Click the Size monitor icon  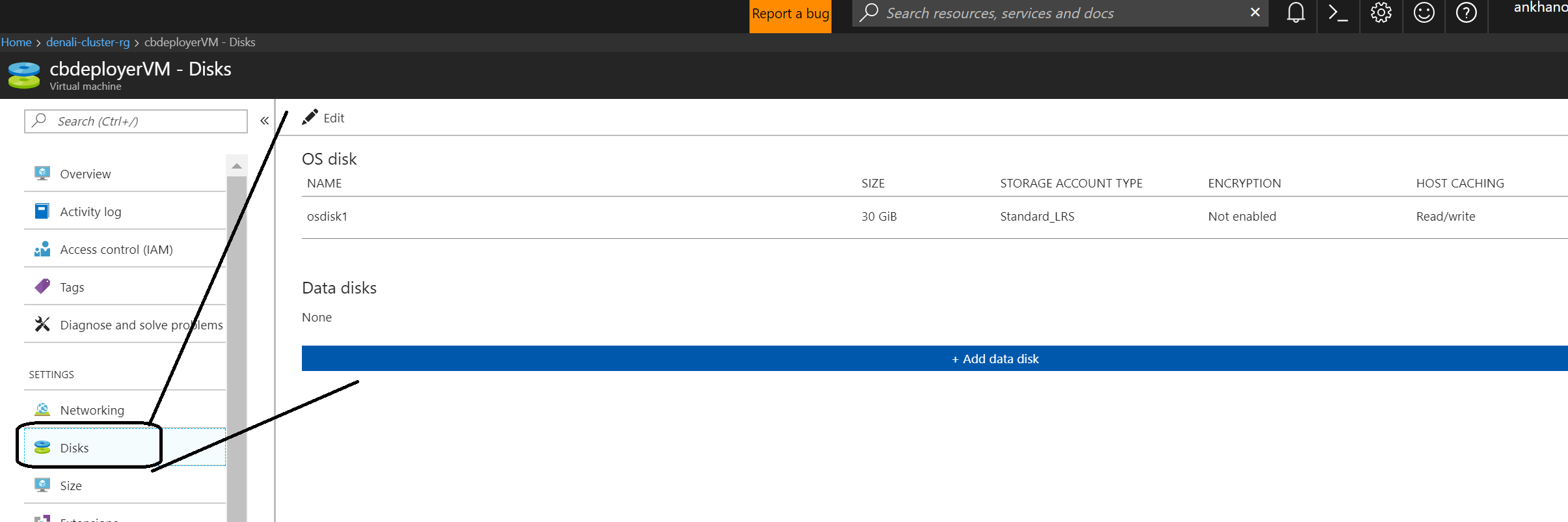click(x=42, y=485)
